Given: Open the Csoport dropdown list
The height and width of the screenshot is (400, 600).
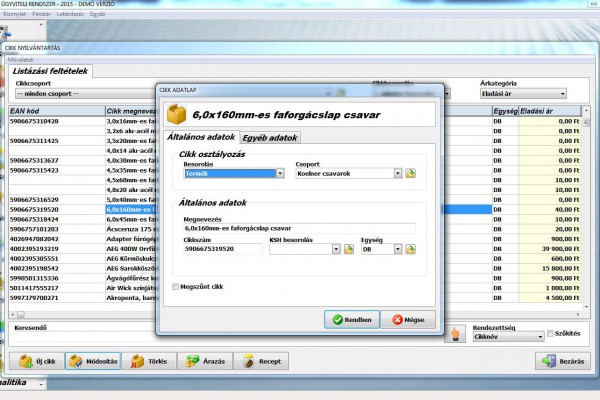Looking at the screenshot, I should click(397, 173).
